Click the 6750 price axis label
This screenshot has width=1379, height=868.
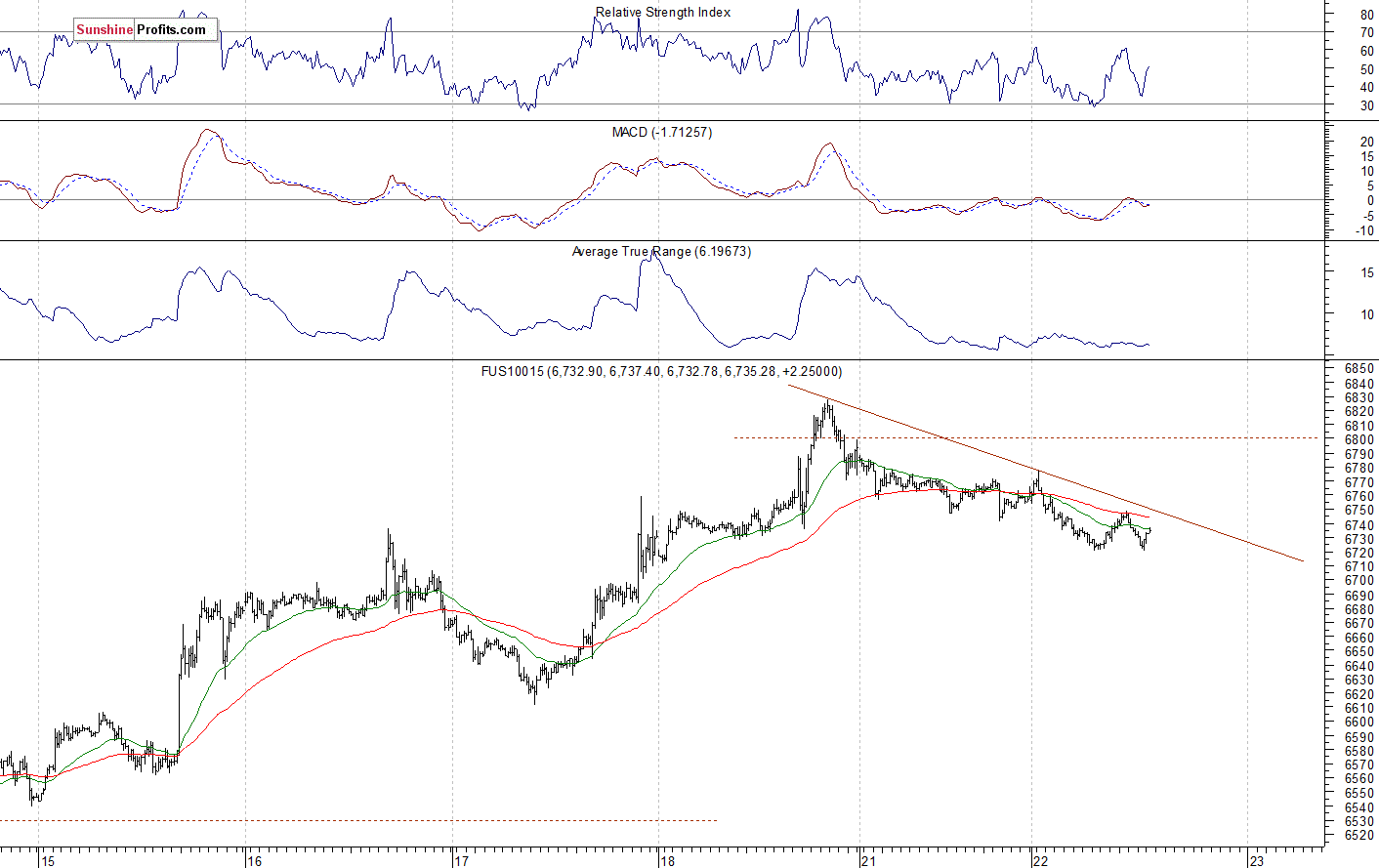click(1359, 511)
